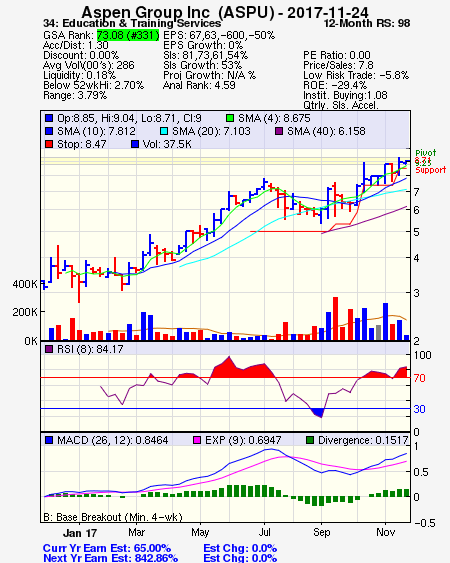This screenshot has height=563, width=450.
Task: Click the 'Low Risk Trade: -5.8%' text
Action: [x=356, y=75]
